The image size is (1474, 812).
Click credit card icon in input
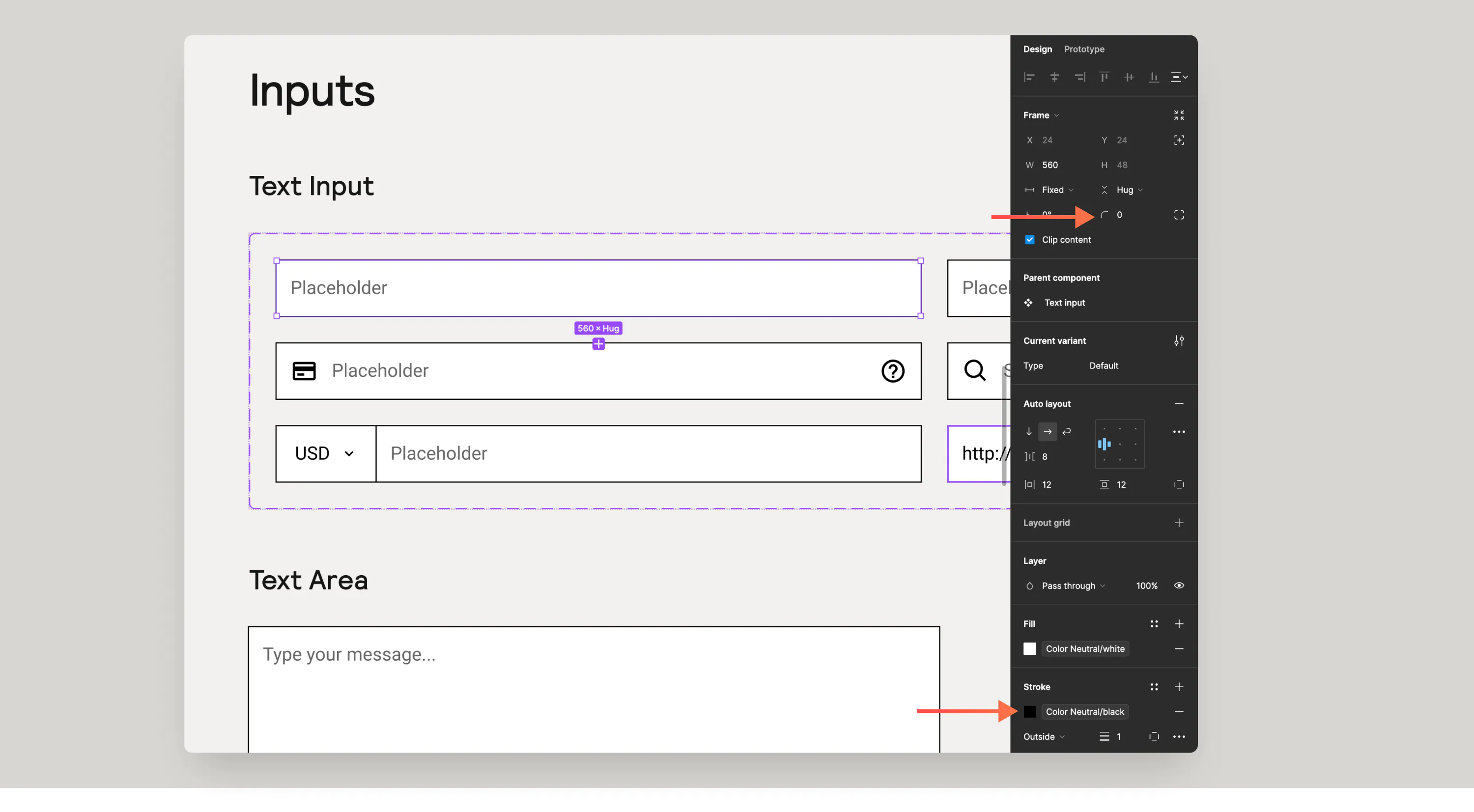(x=304, y=371)
